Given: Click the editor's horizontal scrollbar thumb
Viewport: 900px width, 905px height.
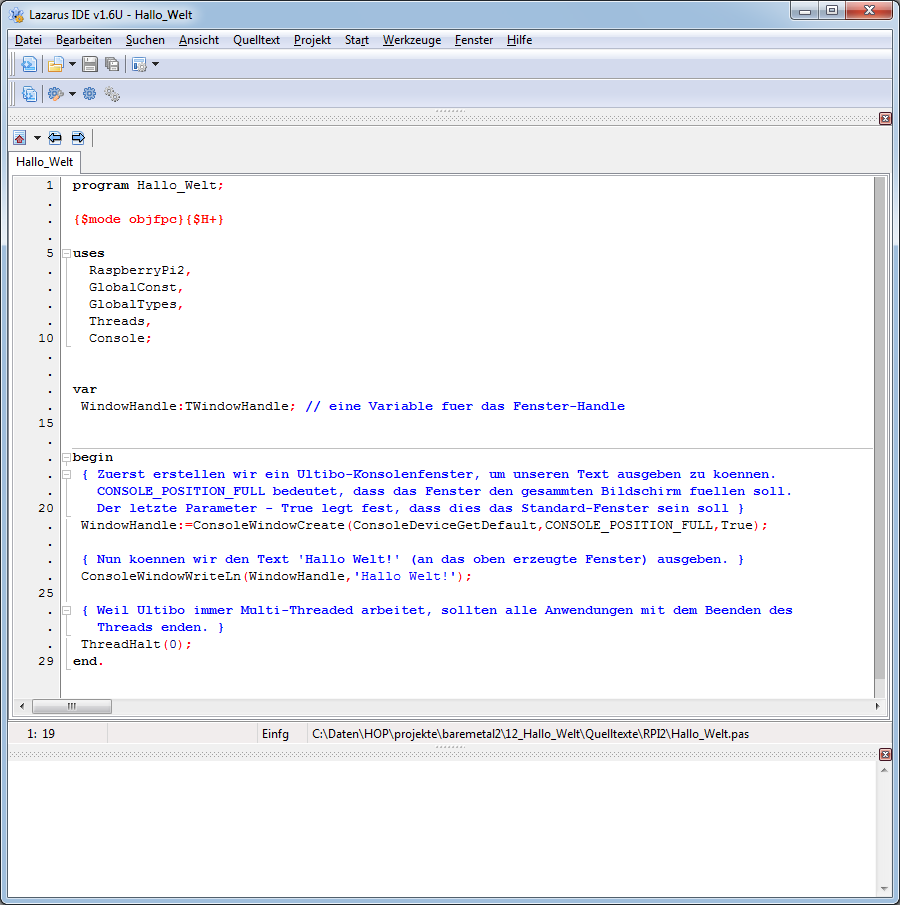Looking at the screenshot, I should (x=72, y=706).
